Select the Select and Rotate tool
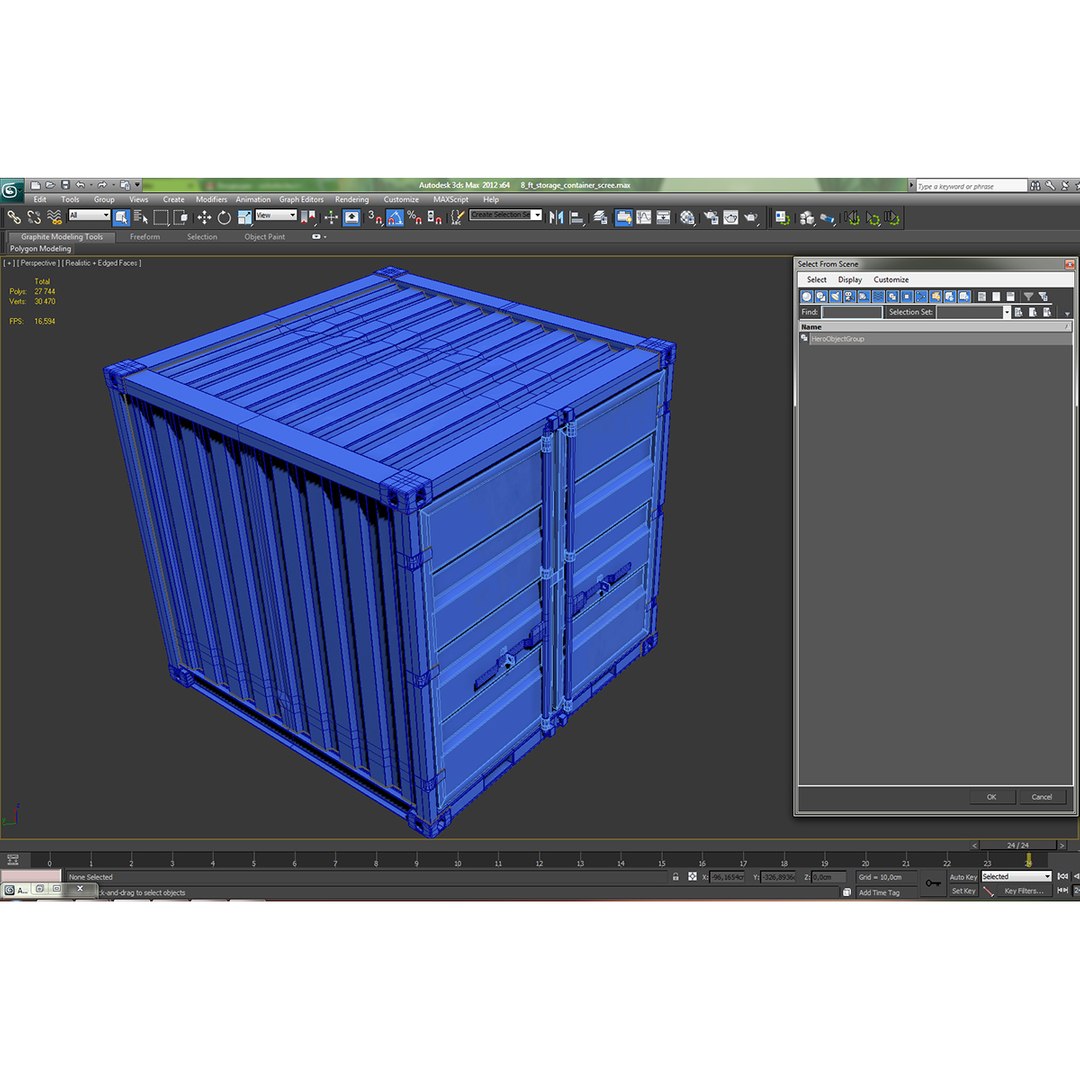Screen dimensions: 1080x1080 [224, 218]
